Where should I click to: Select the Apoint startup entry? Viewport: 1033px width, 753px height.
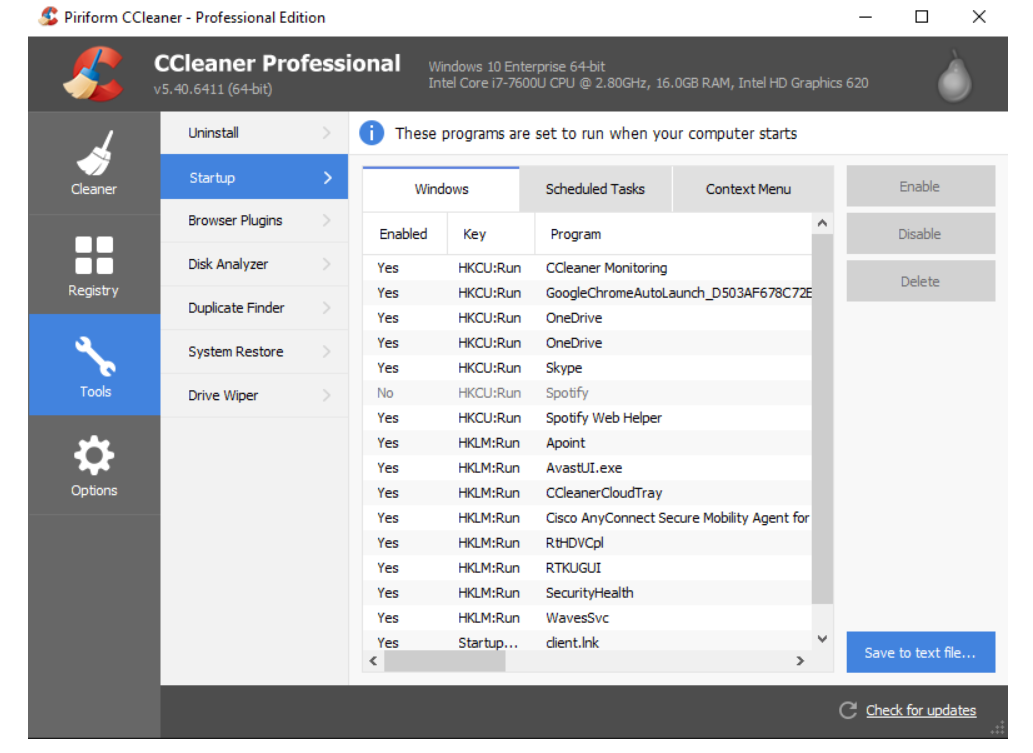(587, 443)
